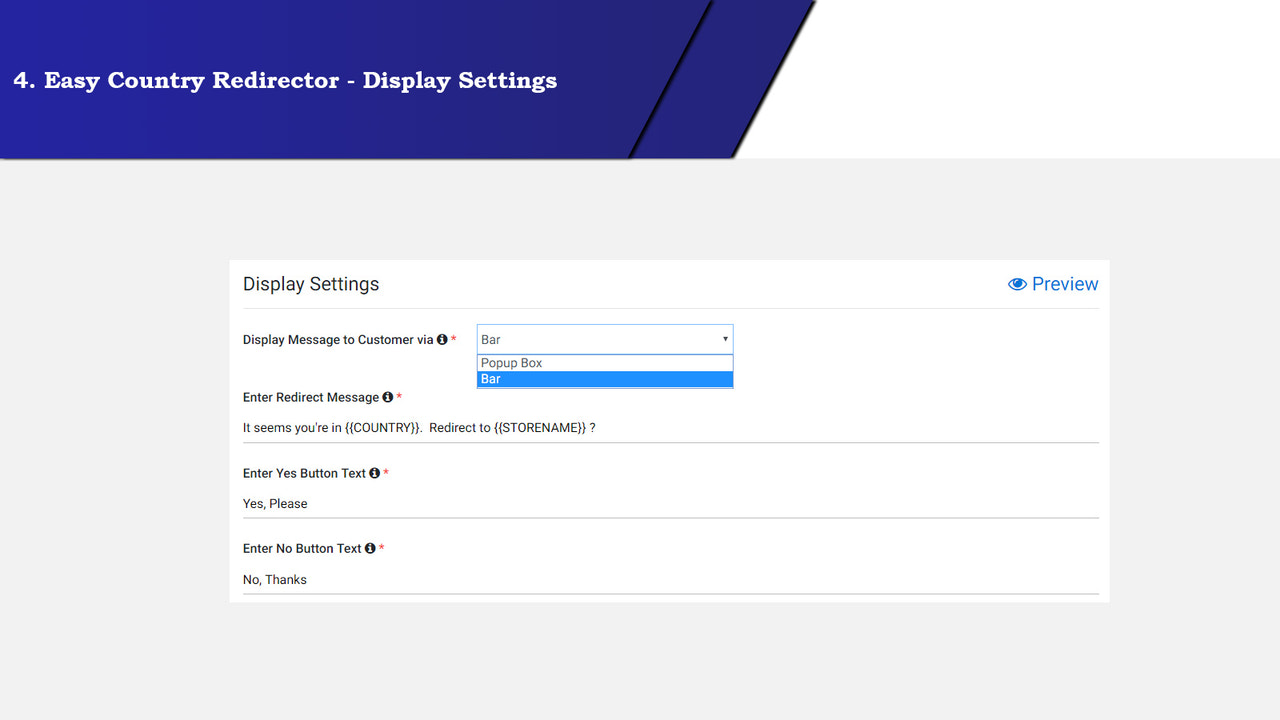Open the info tooltip for Enter Redirect Message
This screenshot has height=720, width=1280.
pyautogui.click(x=388, y=397)
